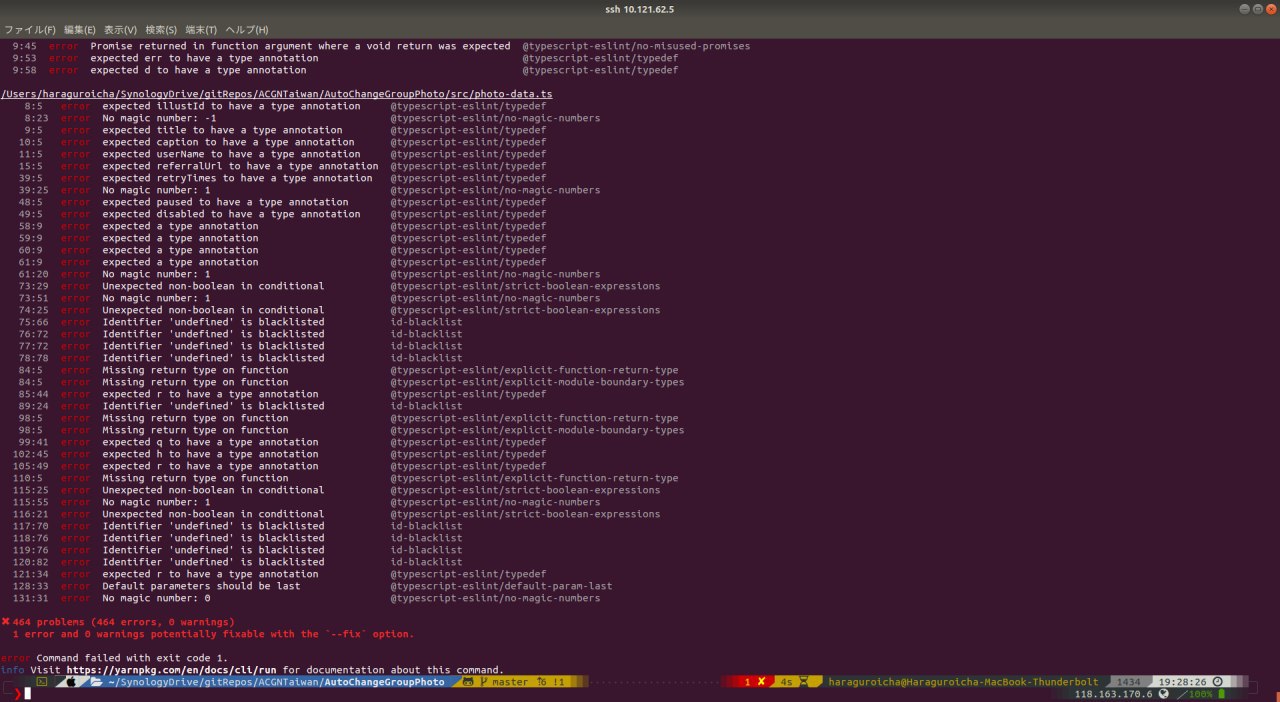Open the 検索(S) menu
Image resolution: width=1280 pixels, height=702 pixels.
(161, 30)
